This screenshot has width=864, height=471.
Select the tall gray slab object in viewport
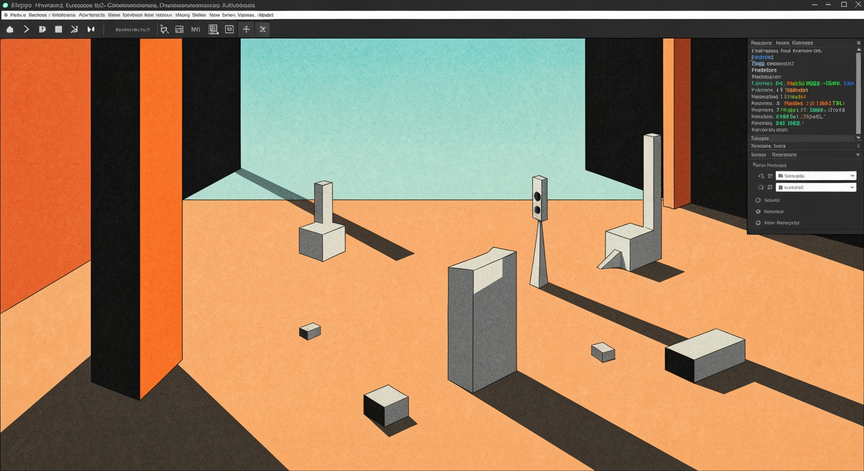[482, 320]
